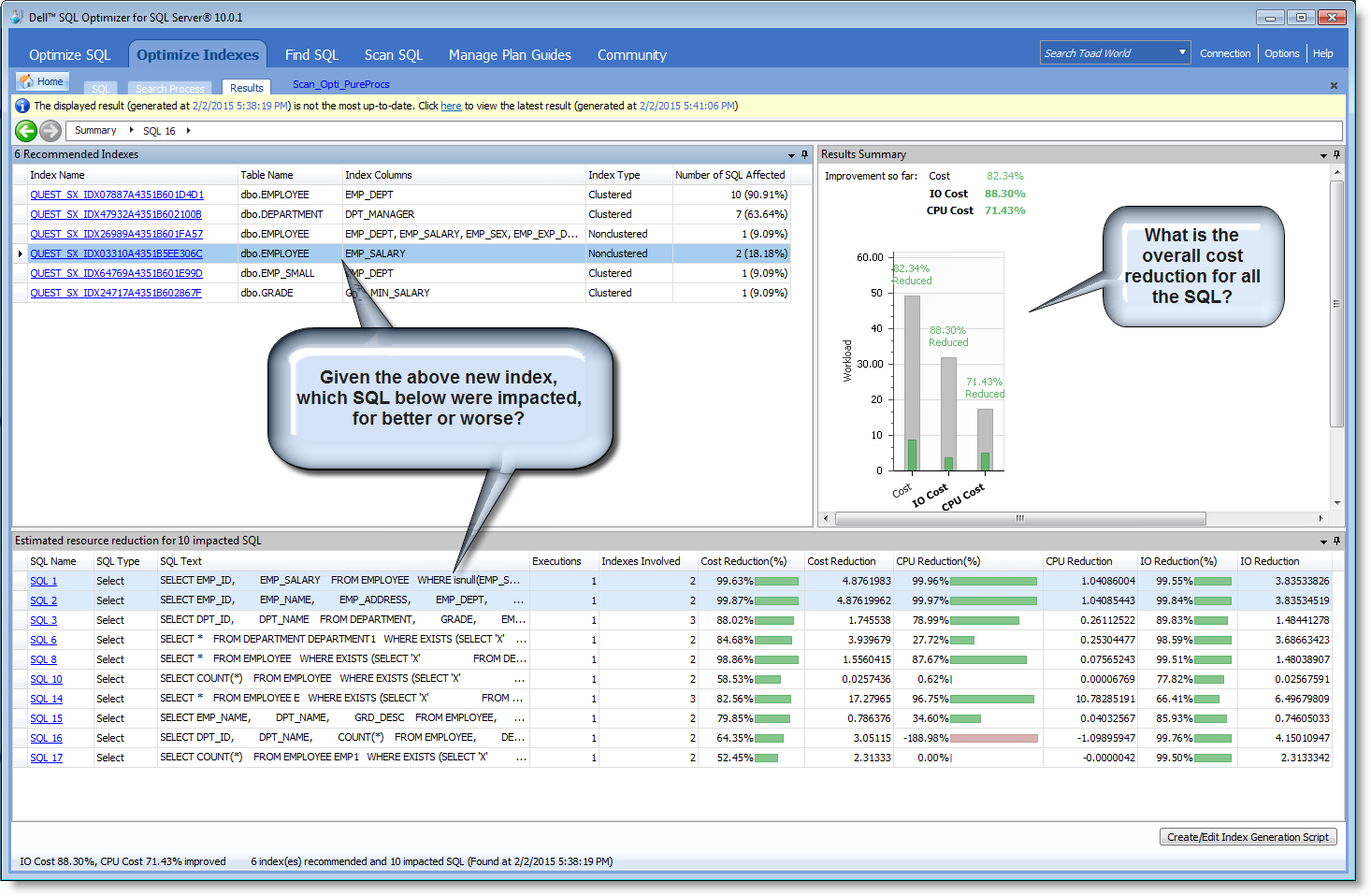Open index QUEST_SX_IDX47932A4351B602100B link
The width and height of the screenshot is (1371, 896).
[116, 214]
